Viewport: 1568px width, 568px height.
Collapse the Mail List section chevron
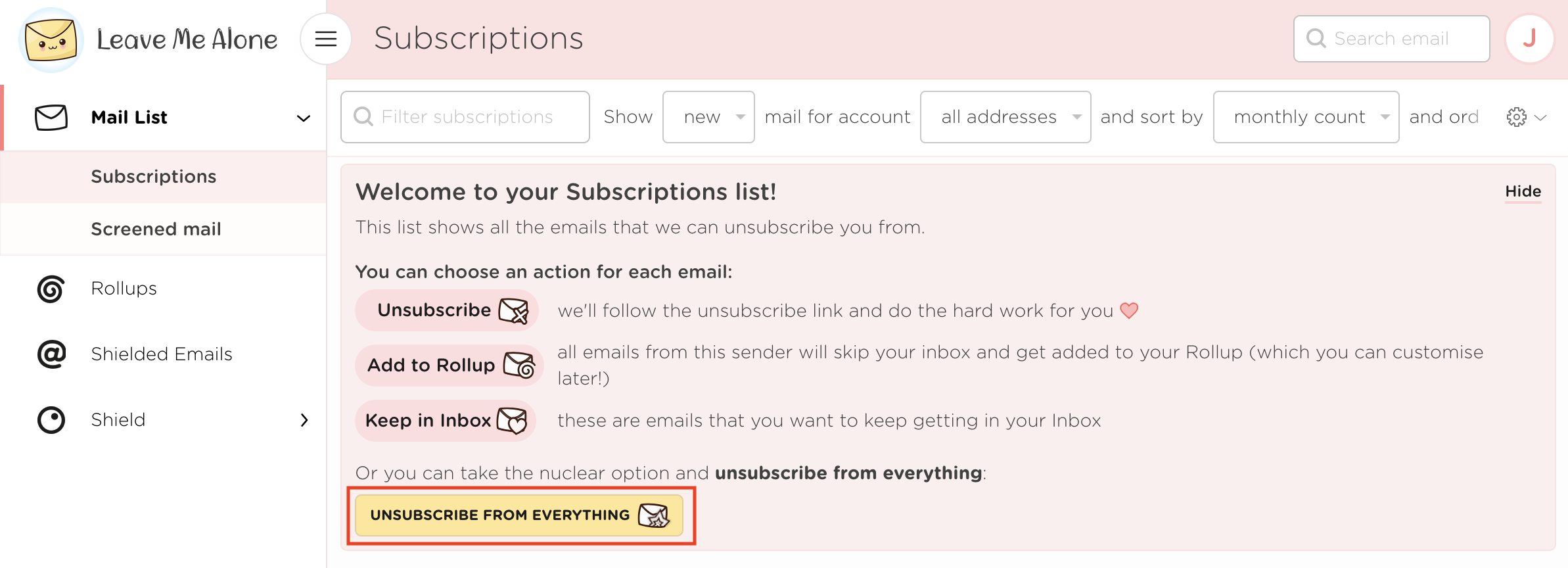pyautogui.click(x=304, y=118)
